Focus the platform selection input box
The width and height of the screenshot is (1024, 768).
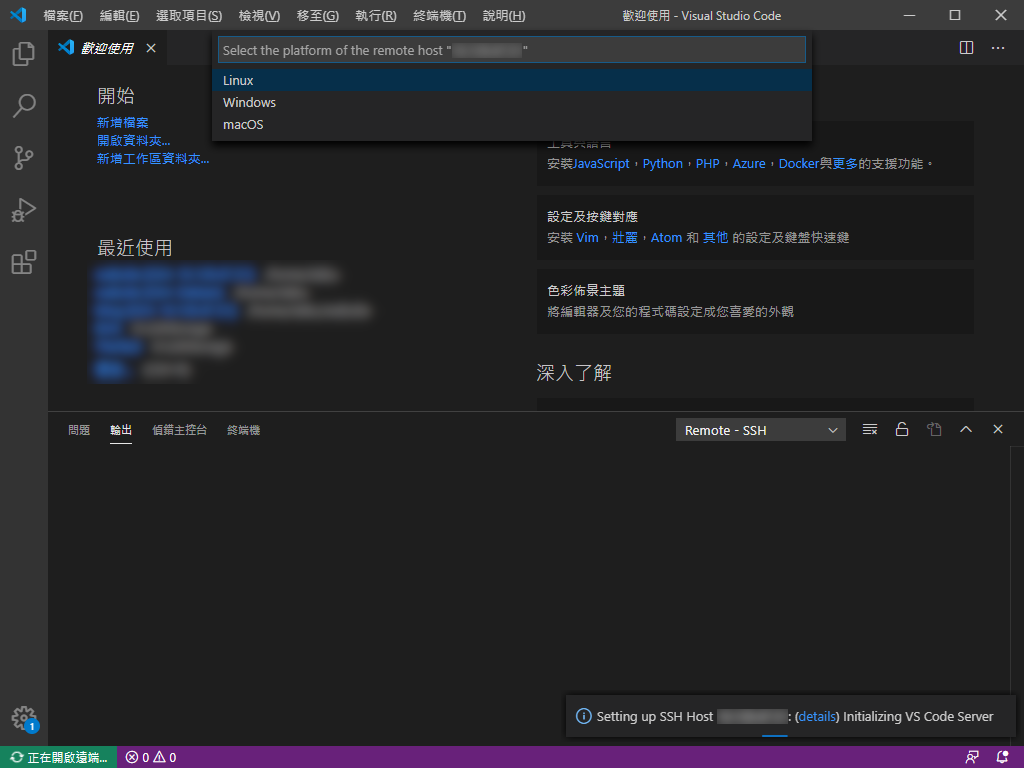512,50
